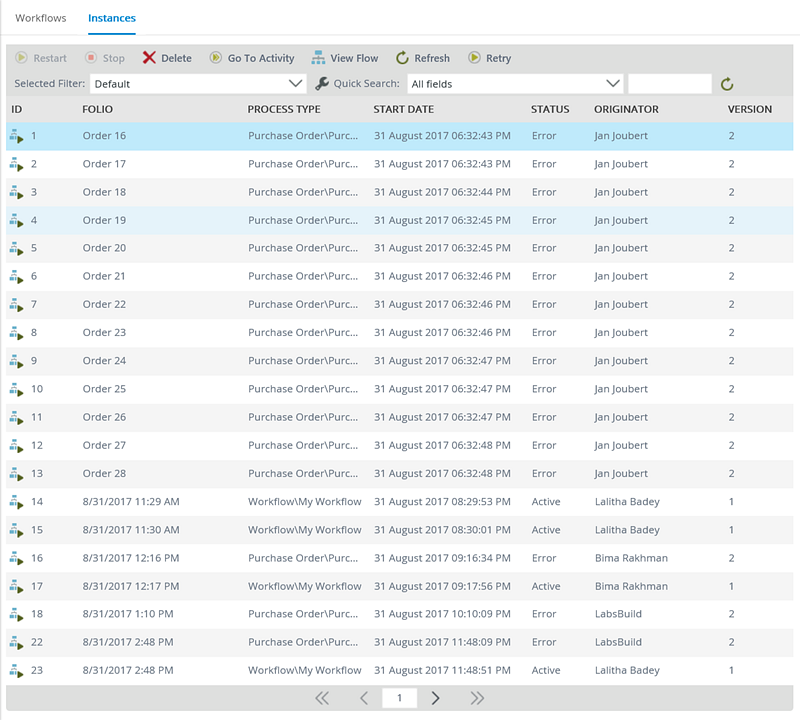Select the Instances tab
Viewport: 800px width, 720px height.
click(112, 18)
